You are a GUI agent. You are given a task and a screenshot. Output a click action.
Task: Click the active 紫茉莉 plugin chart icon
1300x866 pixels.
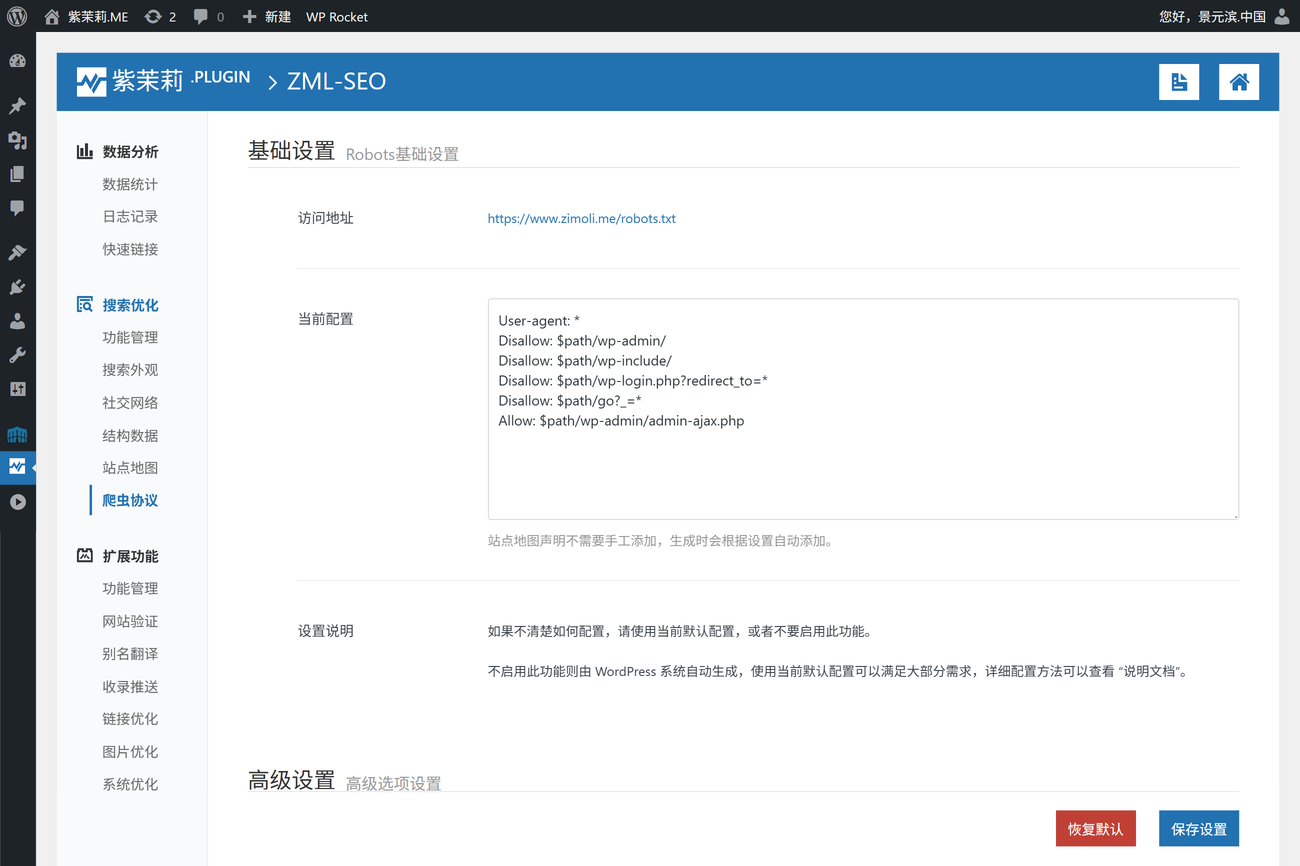[17, 467]
